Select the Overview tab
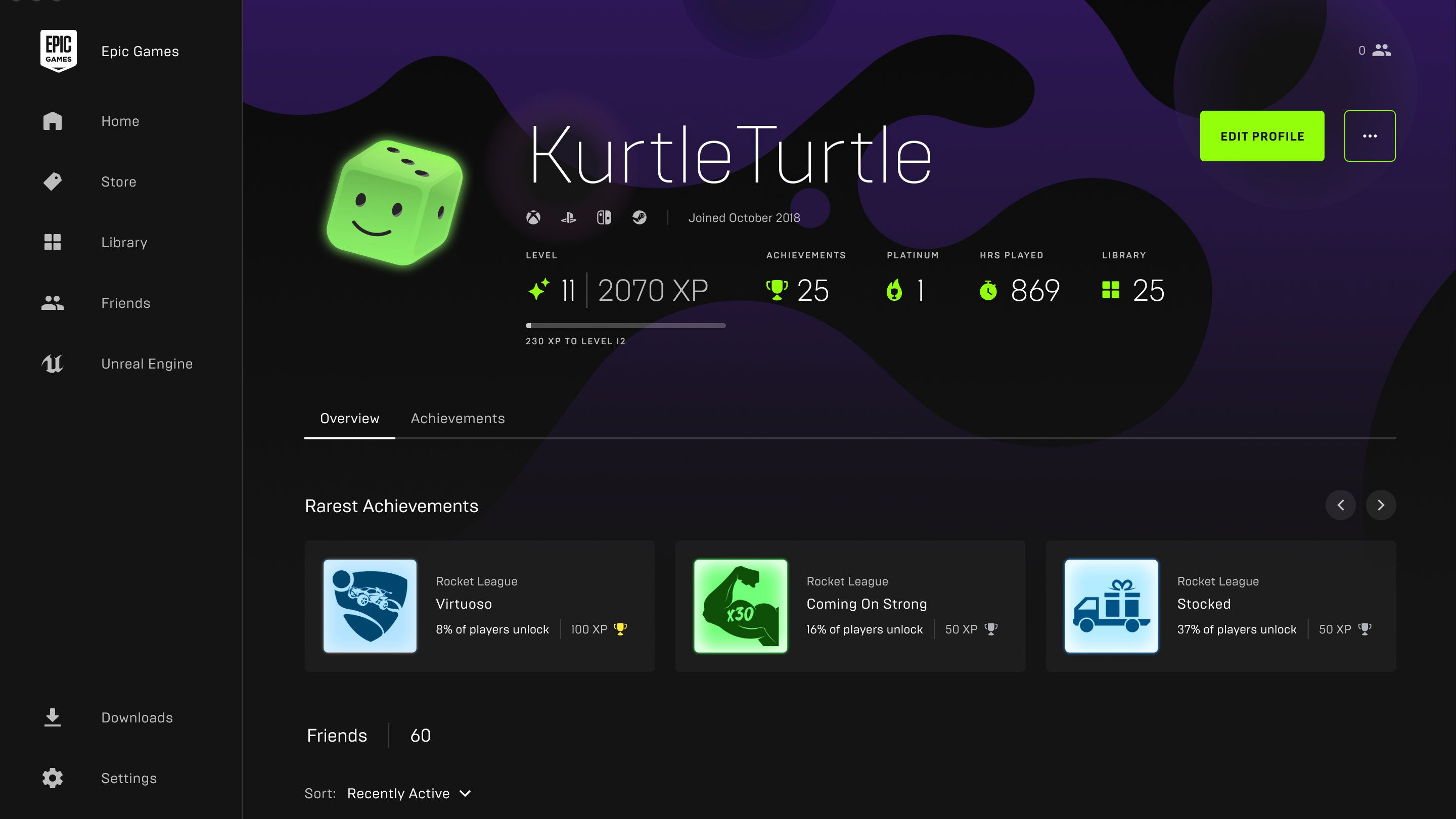 coord(349,418)
